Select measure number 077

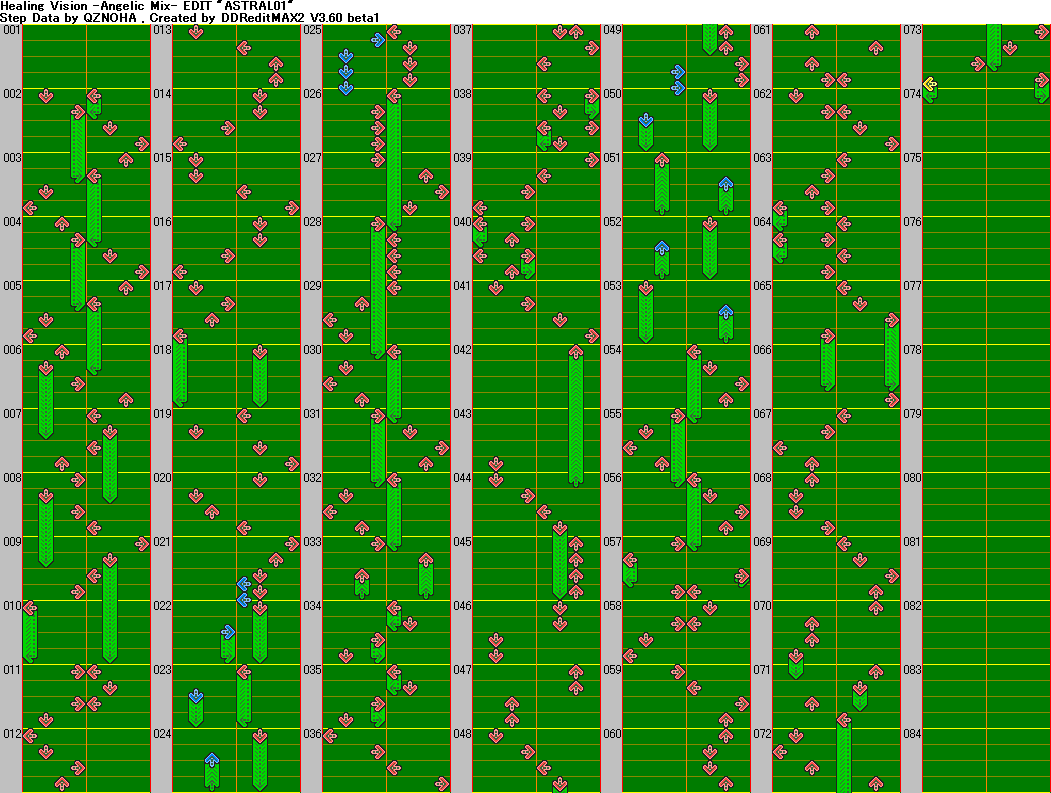pyautogui.click(x=912, y=286)
